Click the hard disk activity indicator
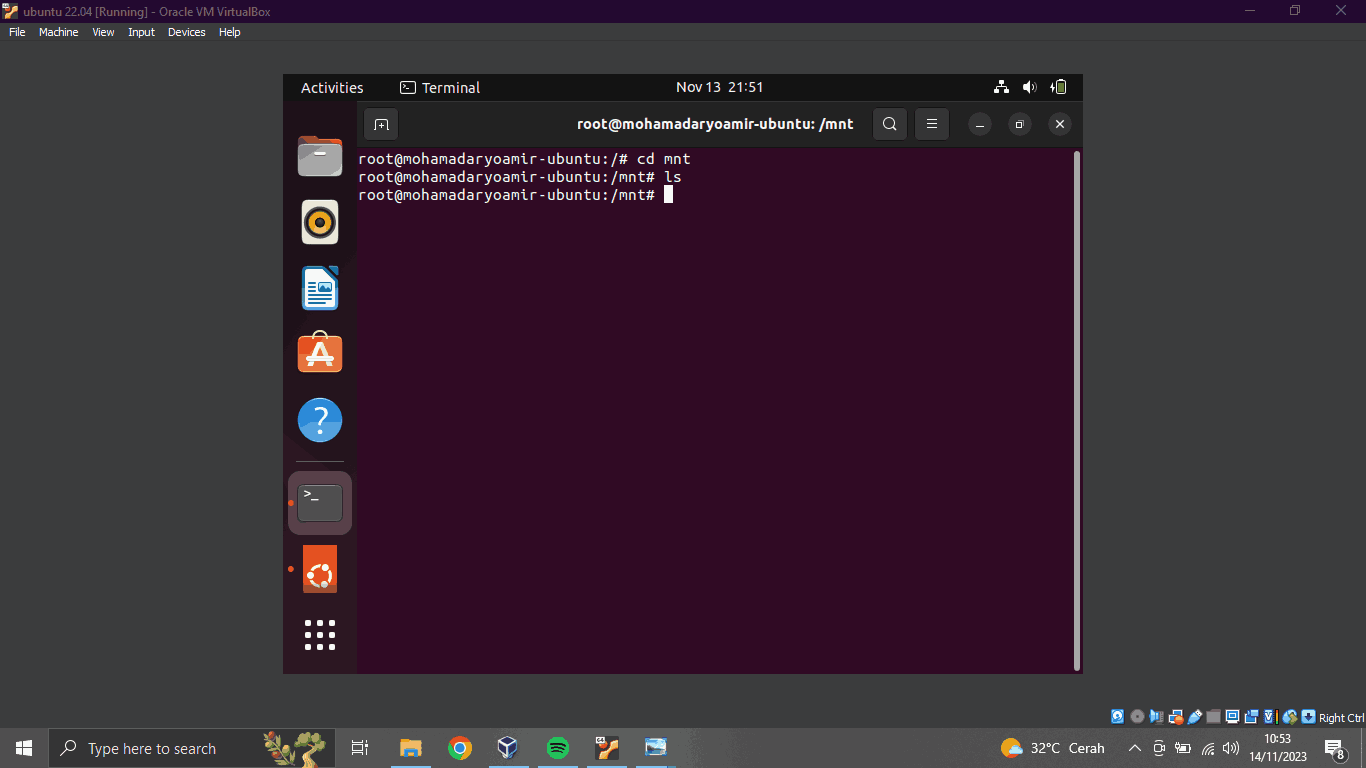1366x768 pixels. tap(1117, 717)
